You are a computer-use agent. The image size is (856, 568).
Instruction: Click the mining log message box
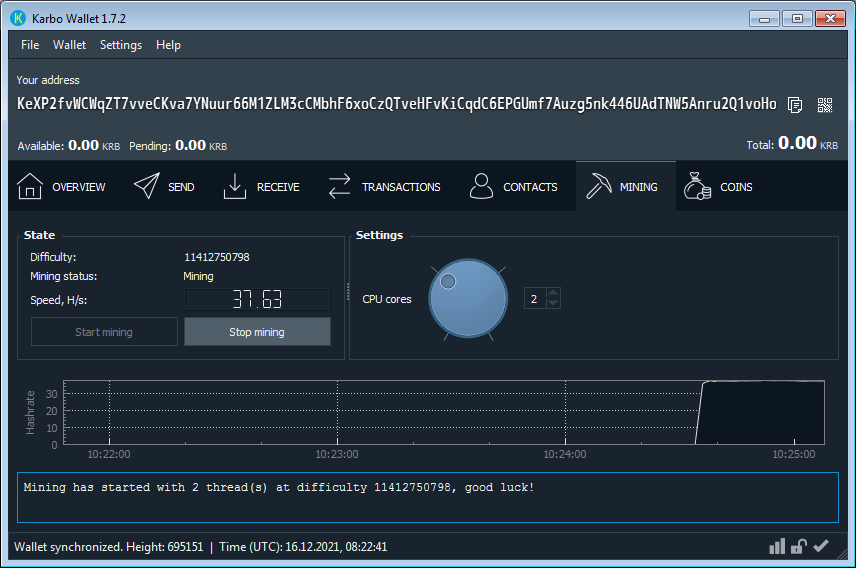427,498
